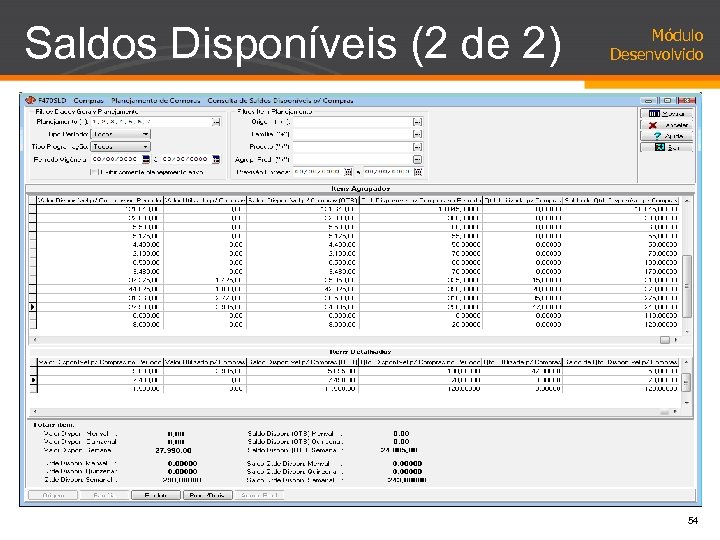The height and width of the screenshot is (540, 720).
Task: Open lookup button beside Origem field
Action: click(x=417, y=122)
